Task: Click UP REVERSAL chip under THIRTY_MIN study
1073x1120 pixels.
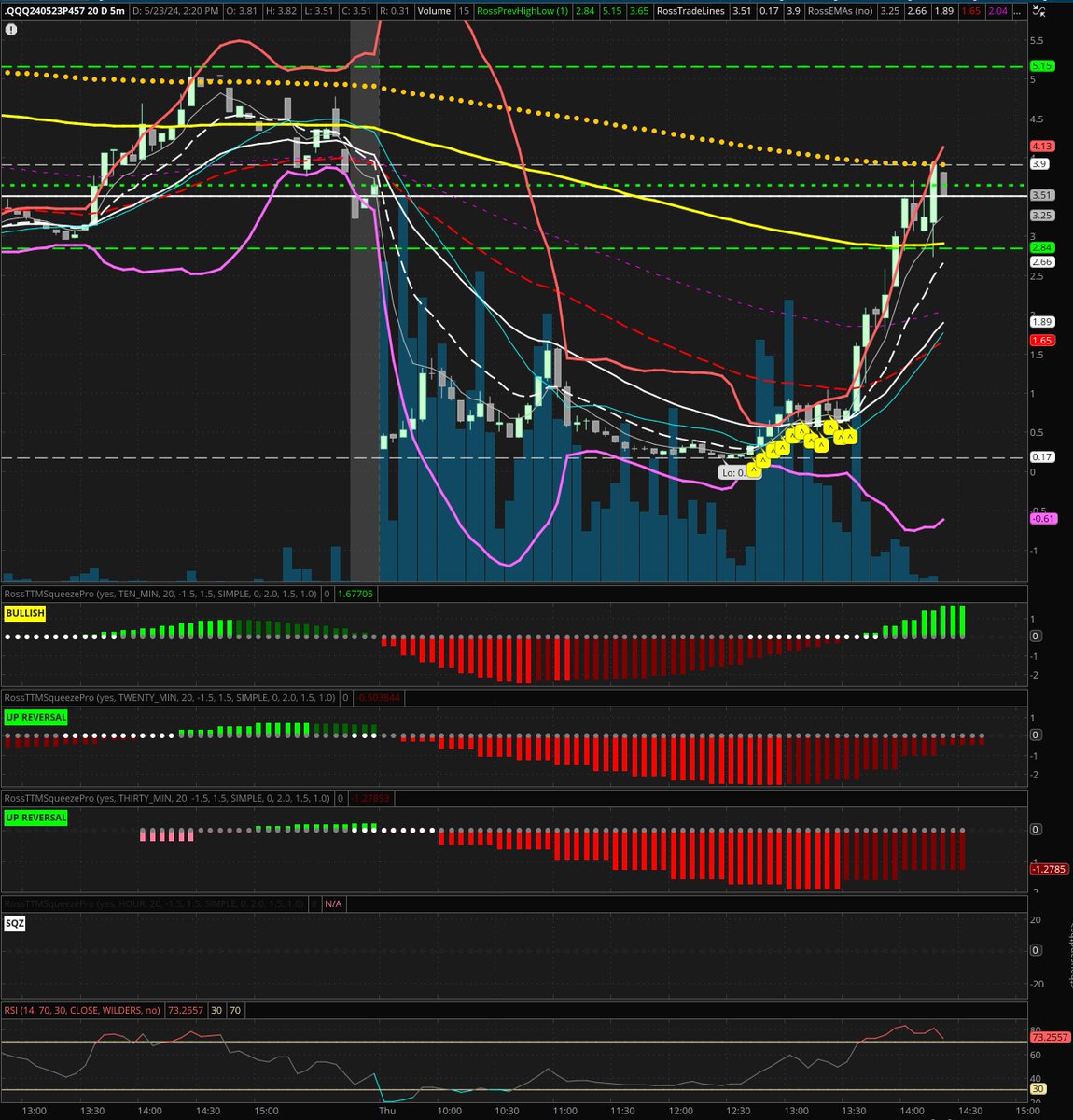Action: (x=35, y=818)
